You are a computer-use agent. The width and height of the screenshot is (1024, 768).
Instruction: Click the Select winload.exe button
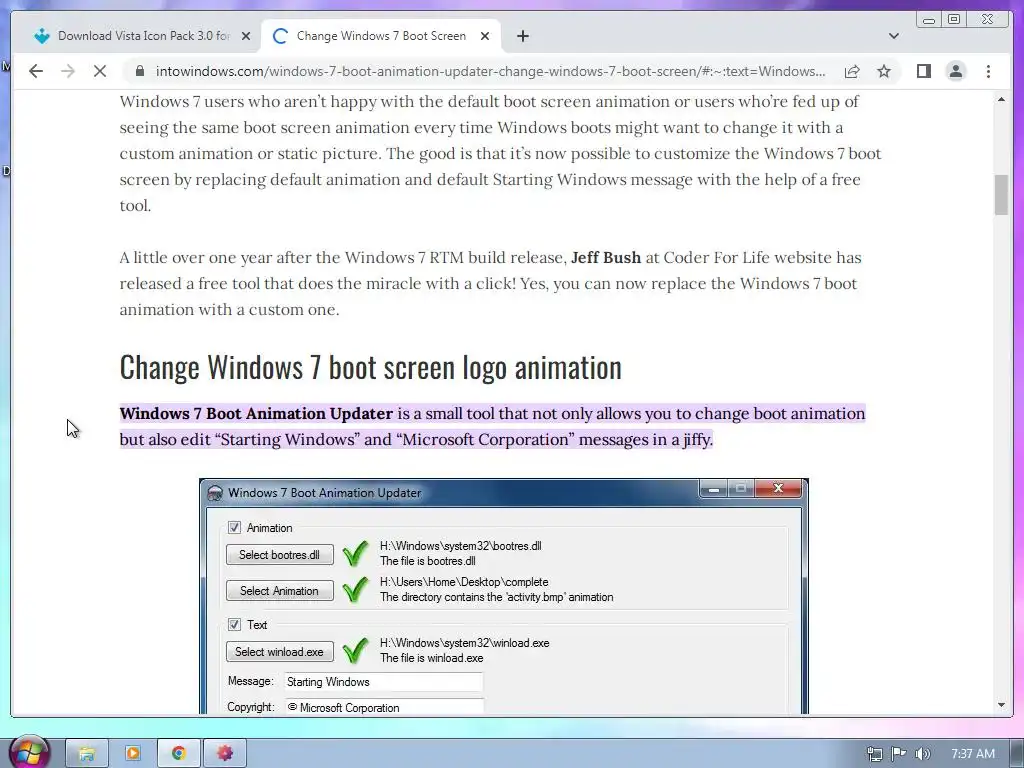point(280,652)
